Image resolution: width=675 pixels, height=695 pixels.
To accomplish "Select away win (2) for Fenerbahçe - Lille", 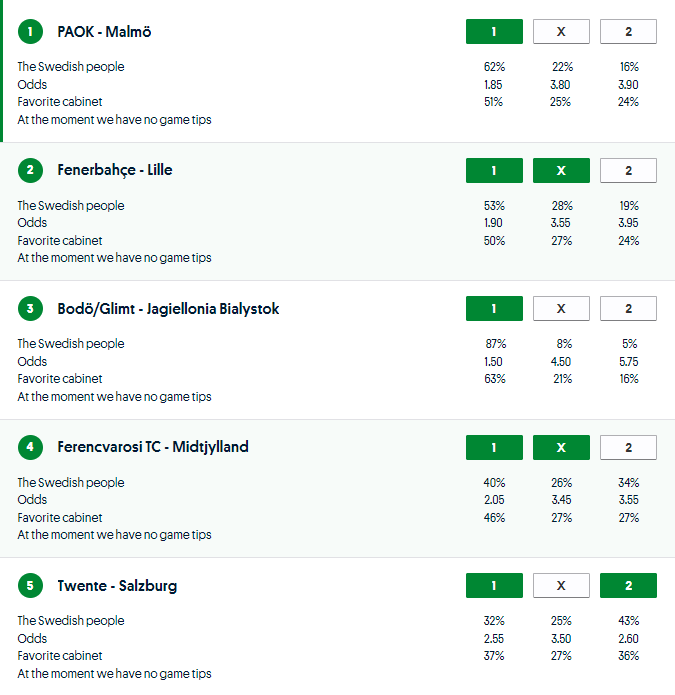I will [628, 171].
